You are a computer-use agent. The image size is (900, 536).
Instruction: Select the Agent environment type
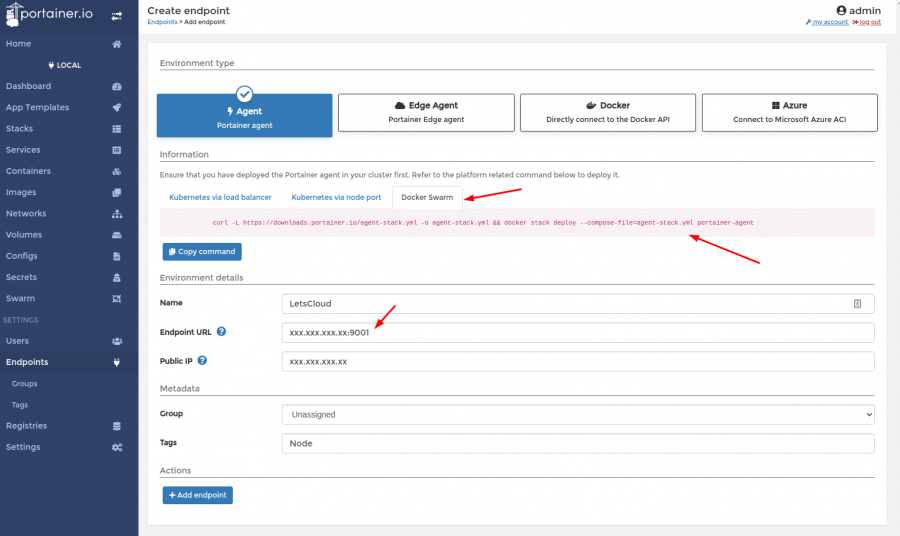click(245, 115)
